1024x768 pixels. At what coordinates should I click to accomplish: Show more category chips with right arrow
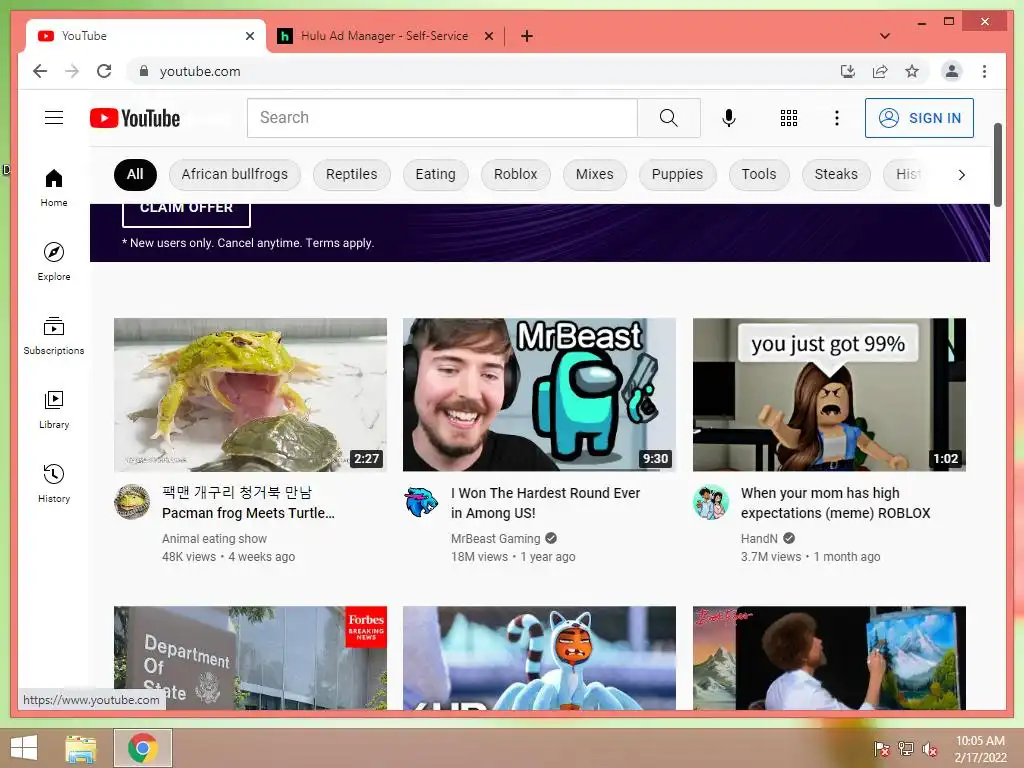[961, 174]
